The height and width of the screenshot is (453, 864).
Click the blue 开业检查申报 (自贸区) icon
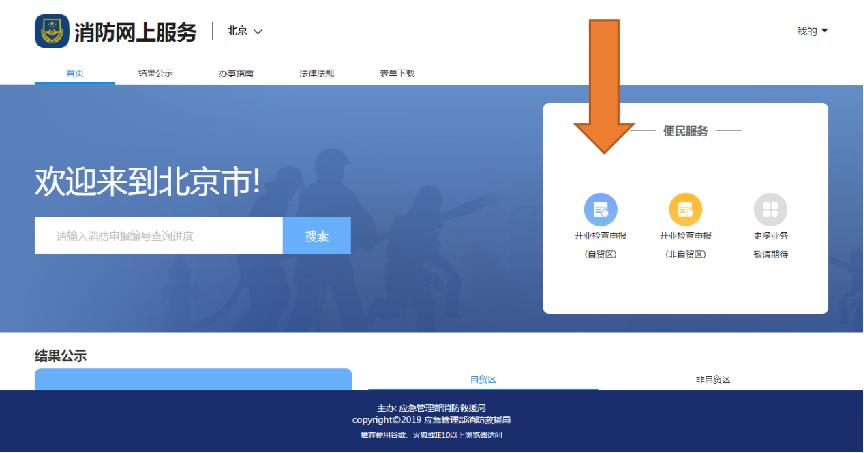point(601,209)
